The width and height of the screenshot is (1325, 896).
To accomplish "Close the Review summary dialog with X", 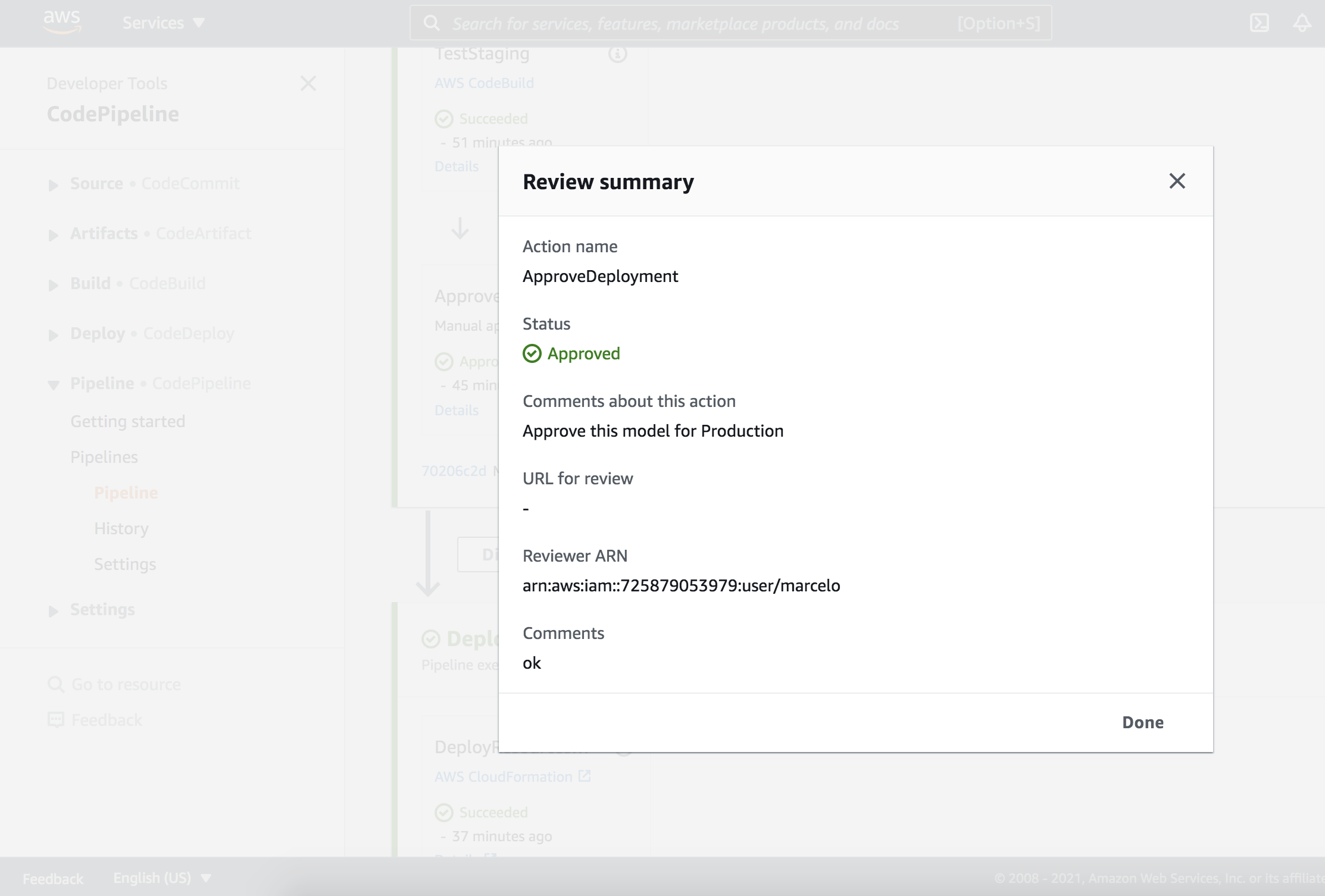I will point(1177,181).
